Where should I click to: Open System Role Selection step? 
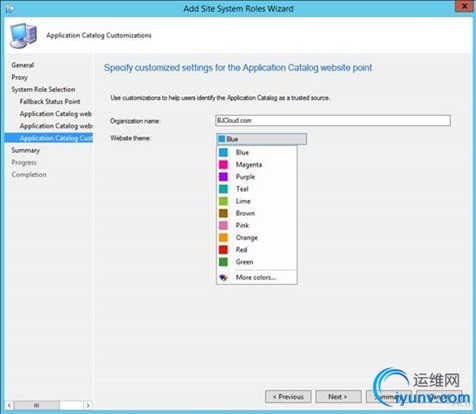[x=43, y=89]
